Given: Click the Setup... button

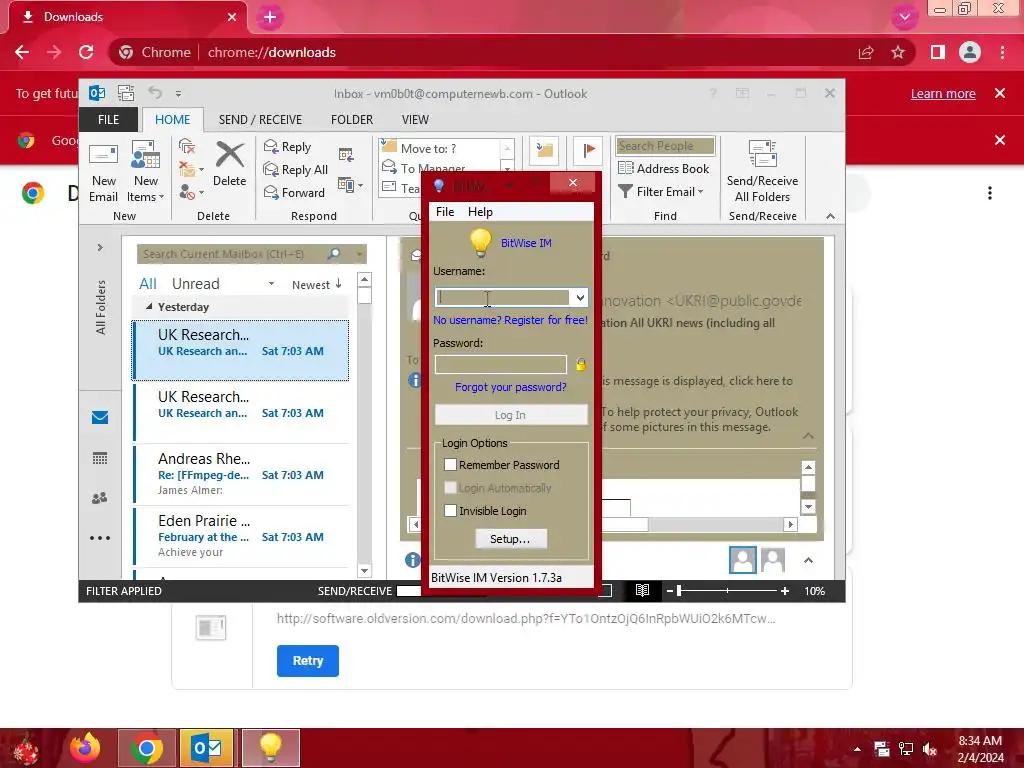Looking at the screenshot, I should 510,539.
